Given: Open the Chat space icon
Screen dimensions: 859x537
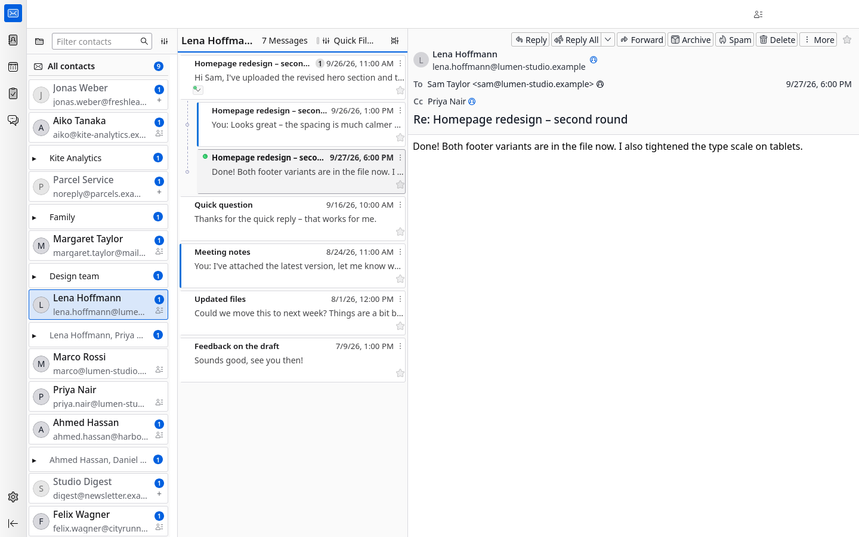Looking at the screenshot, I should click(13, 121).
